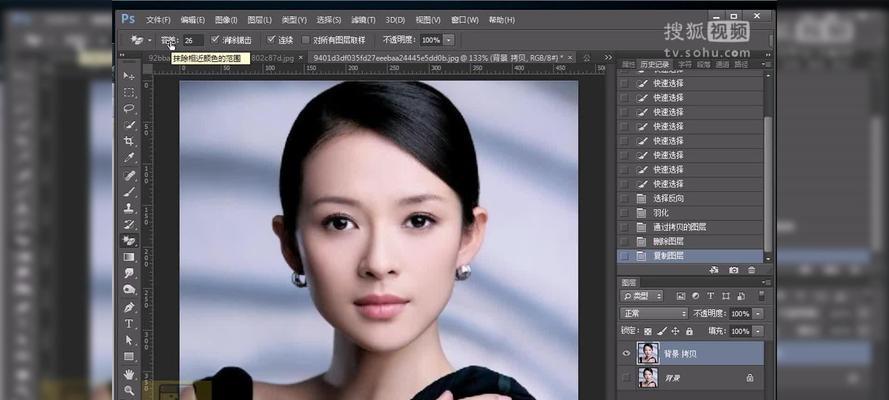Screen dimensions: 889x400
Task: Select the Dodge/Sponge tool
Action: coord(129,290)
